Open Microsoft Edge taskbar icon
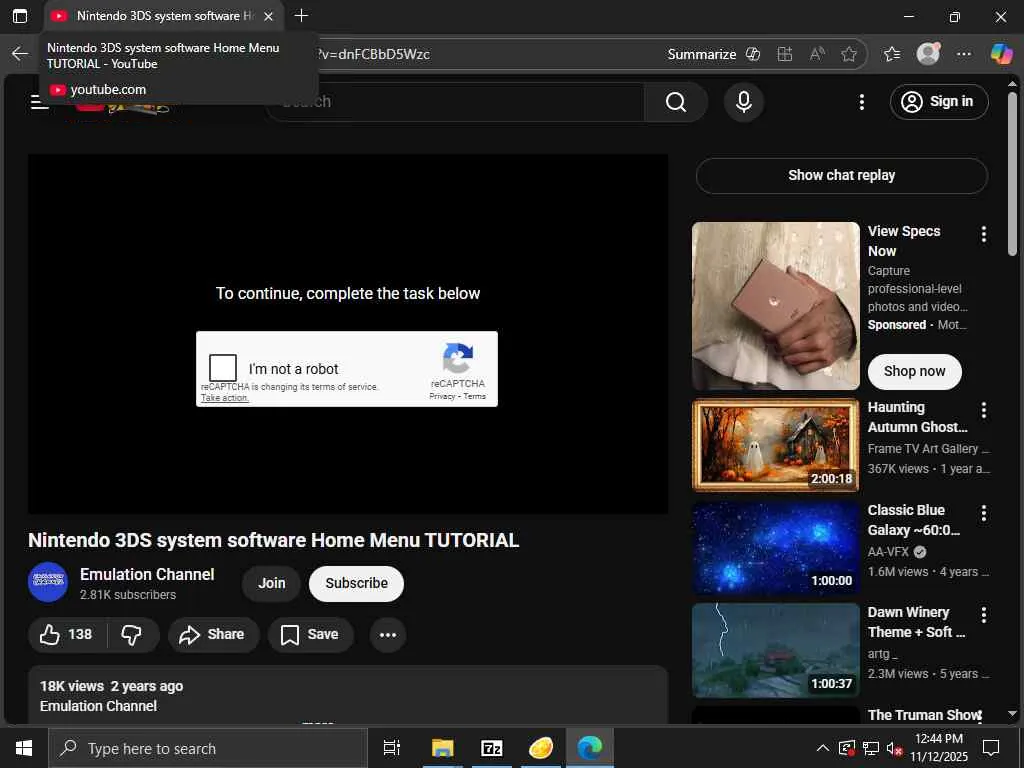 590,748
